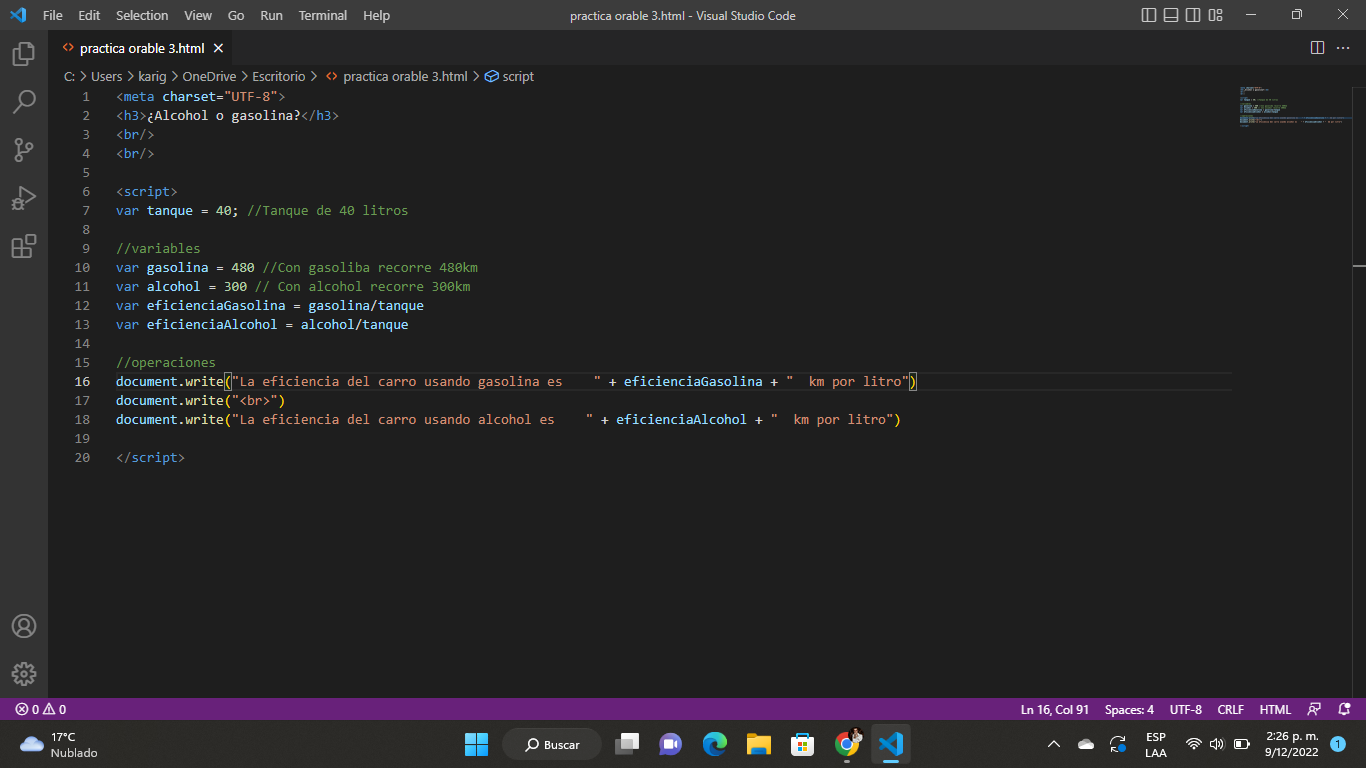This screenshot has width=1366, height=768.
Task: Toggle the Secondary Side Bar layout icon
Action: [1193, 15]
